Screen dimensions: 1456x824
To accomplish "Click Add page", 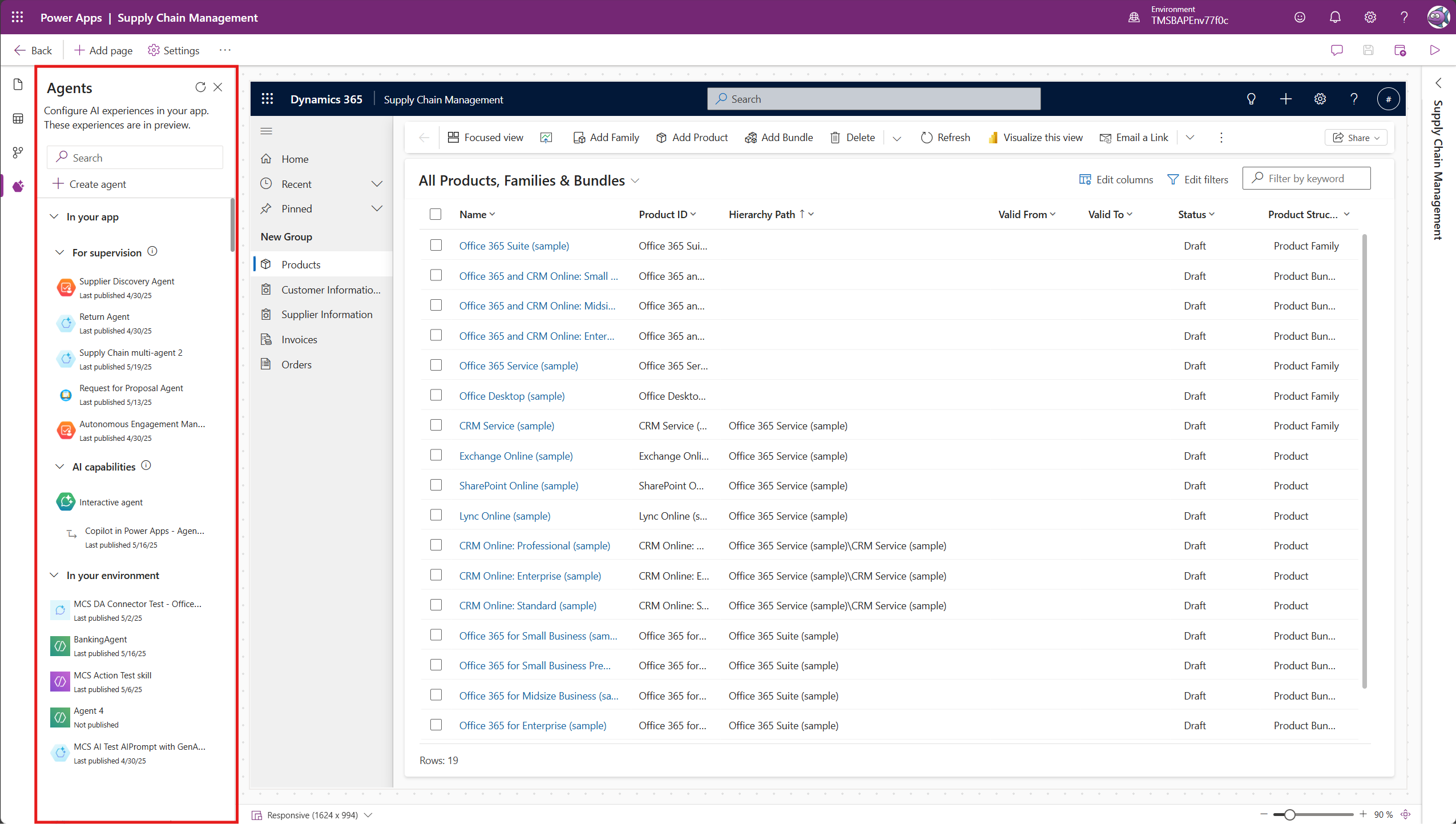I will (x=103, y=50).
